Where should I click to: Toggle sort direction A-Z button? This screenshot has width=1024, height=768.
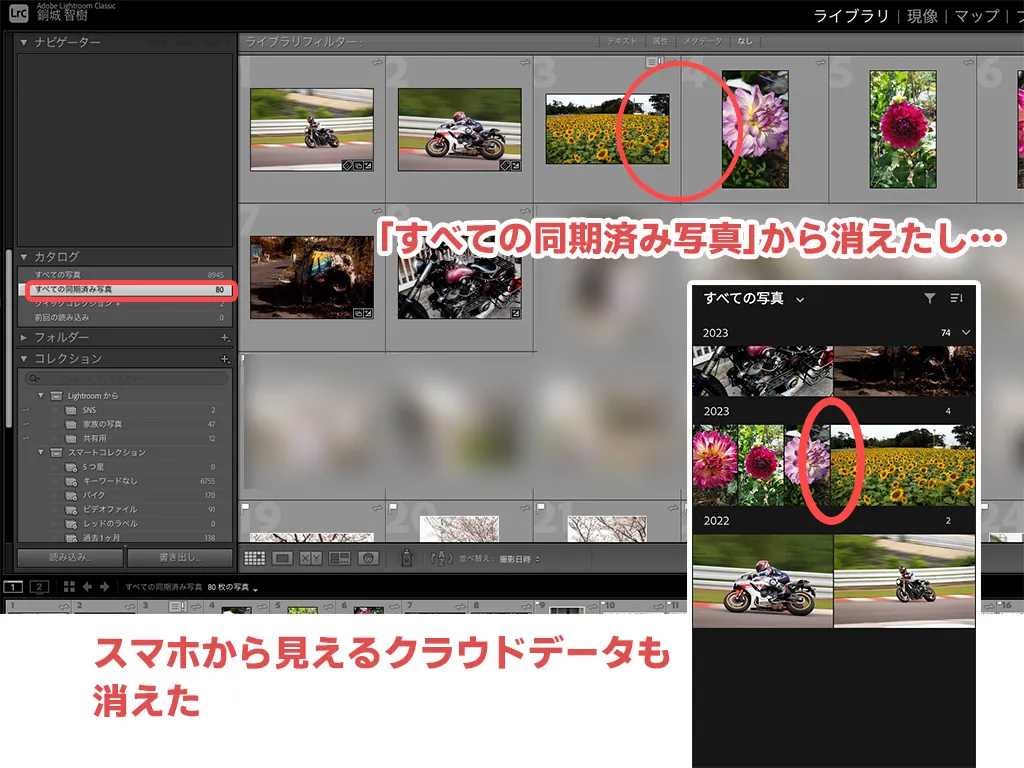pyautogui.click(x=440, y=559)
